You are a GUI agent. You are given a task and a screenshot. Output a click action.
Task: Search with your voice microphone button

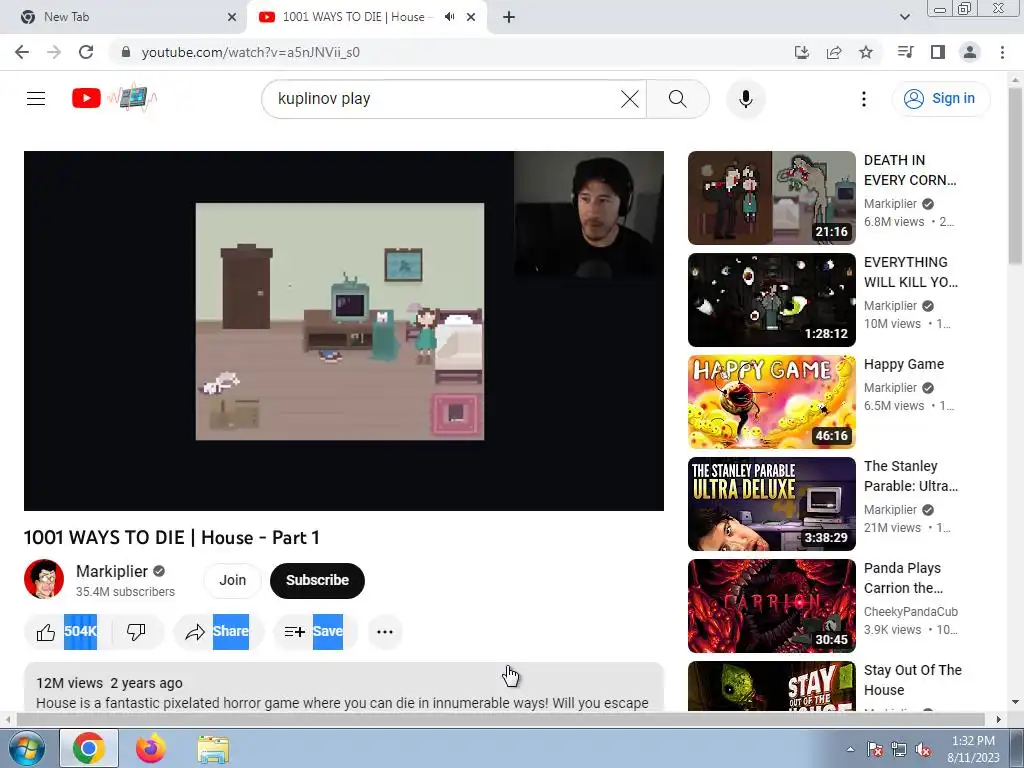click(745, 99)
